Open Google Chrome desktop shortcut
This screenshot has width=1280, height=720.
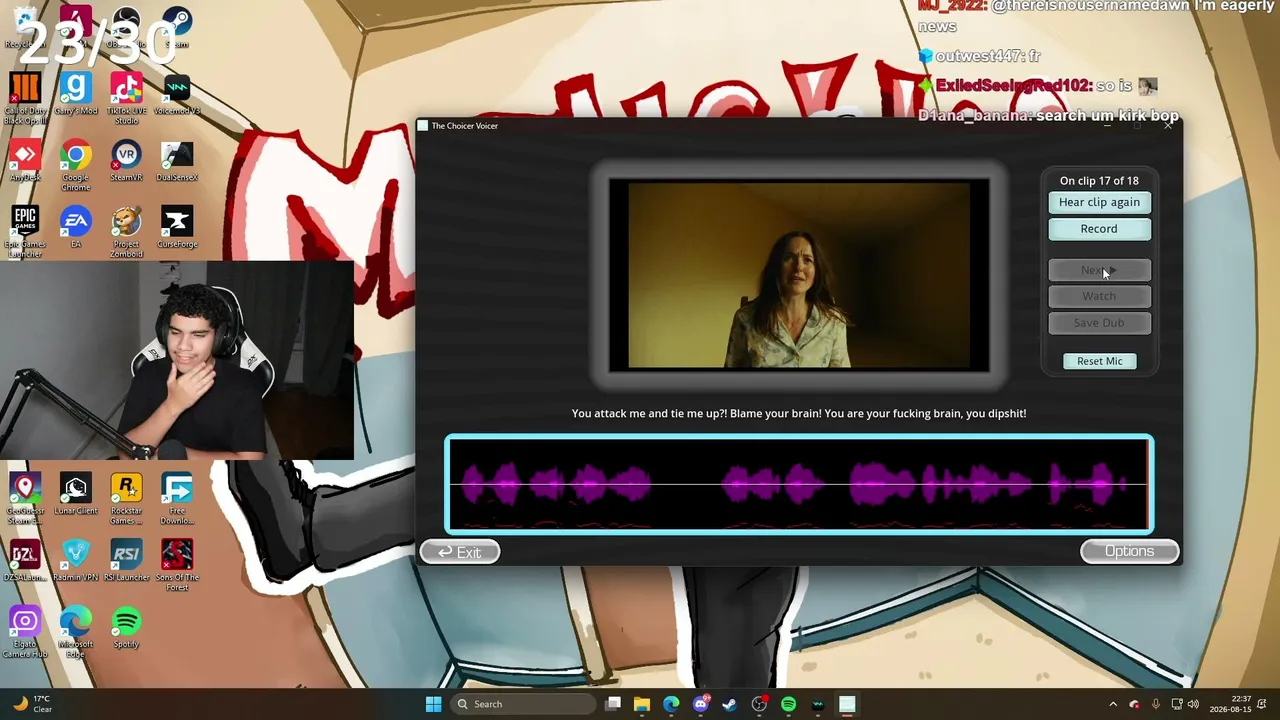pyautogui.click(x=75, y=165)
